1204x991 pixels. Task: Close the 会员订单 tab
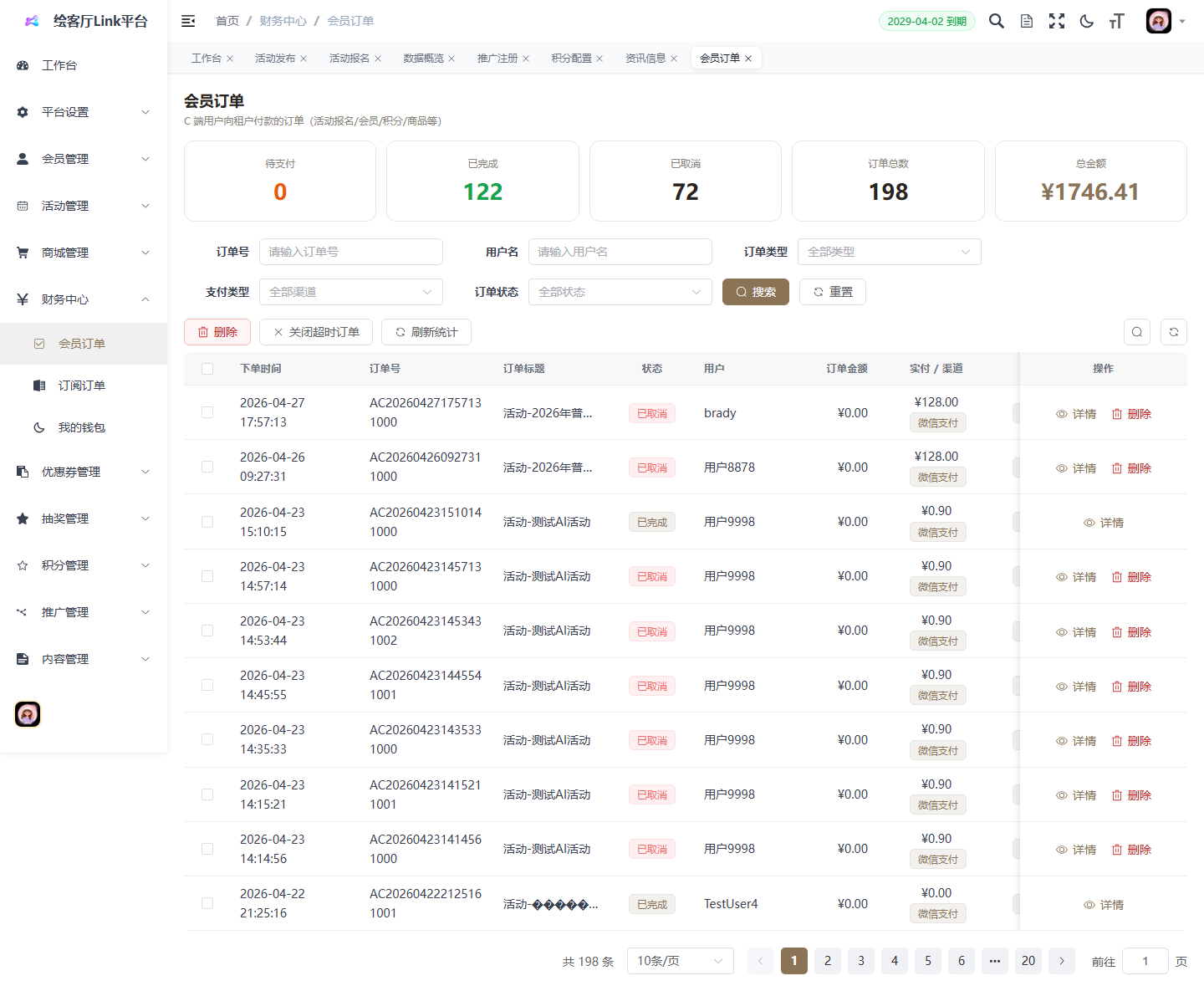748,59
